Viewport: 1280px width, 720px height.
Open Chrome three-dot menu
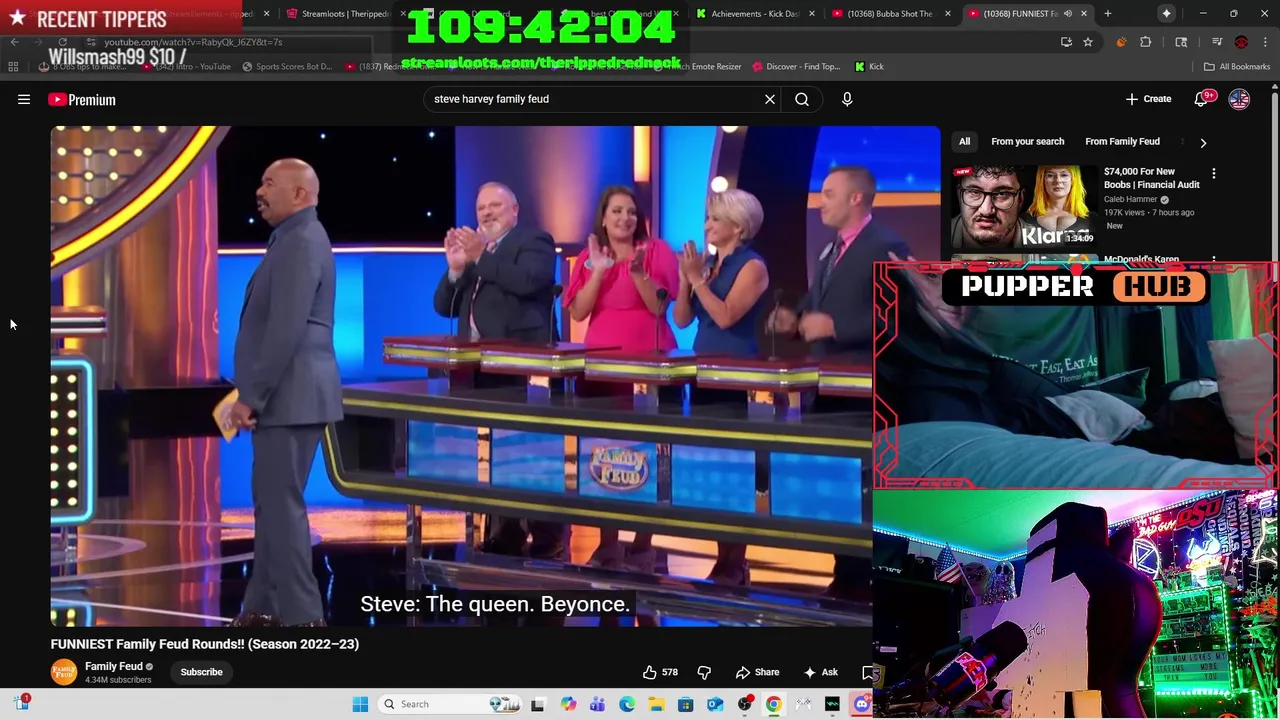click(1265, 42)
